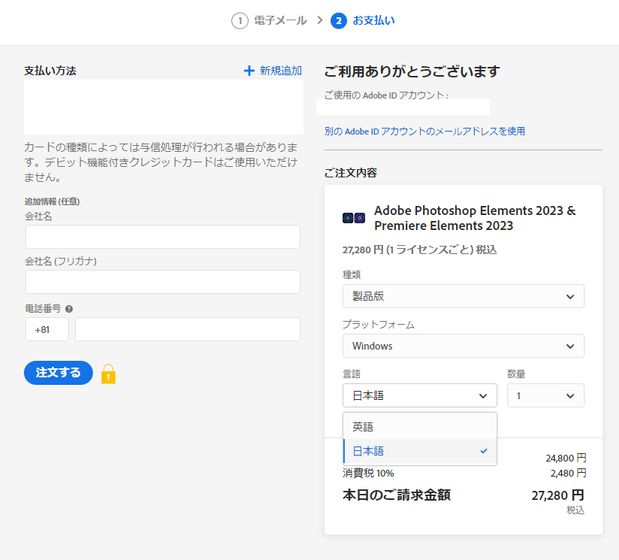The image size is (619, 560).
Task: Click the checkmark beside 日本語 option
Action: (484, 451)
